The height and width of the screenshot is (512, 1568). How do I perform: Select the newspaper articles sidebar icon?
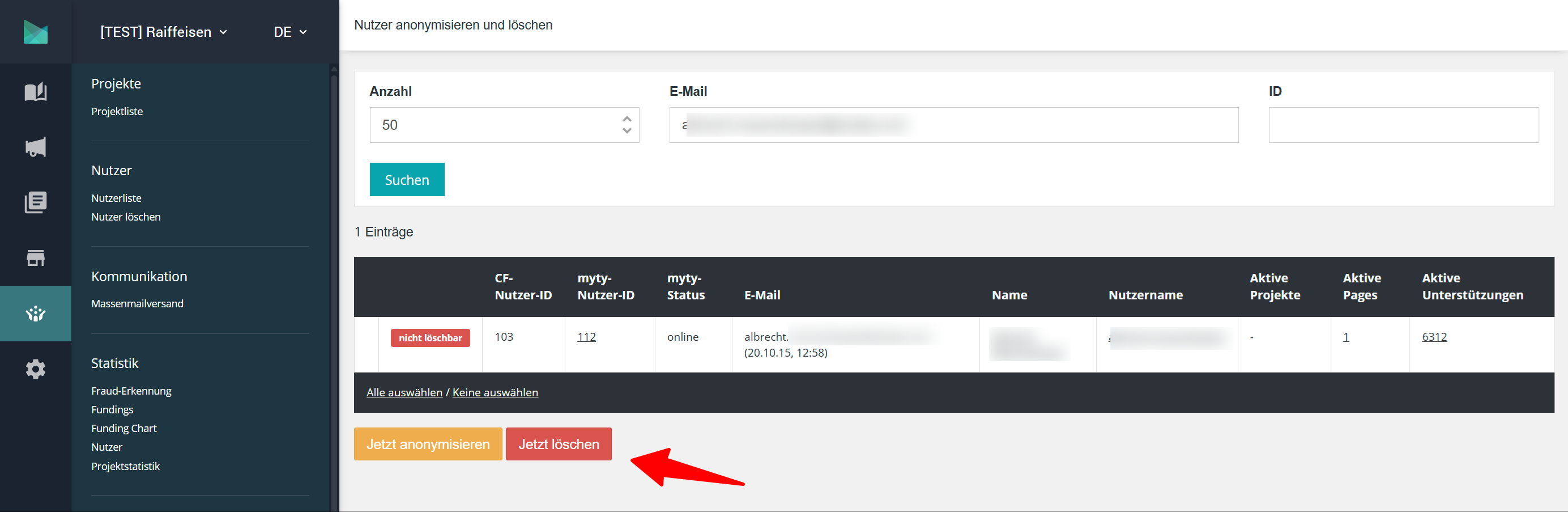[x=35, y=202]
